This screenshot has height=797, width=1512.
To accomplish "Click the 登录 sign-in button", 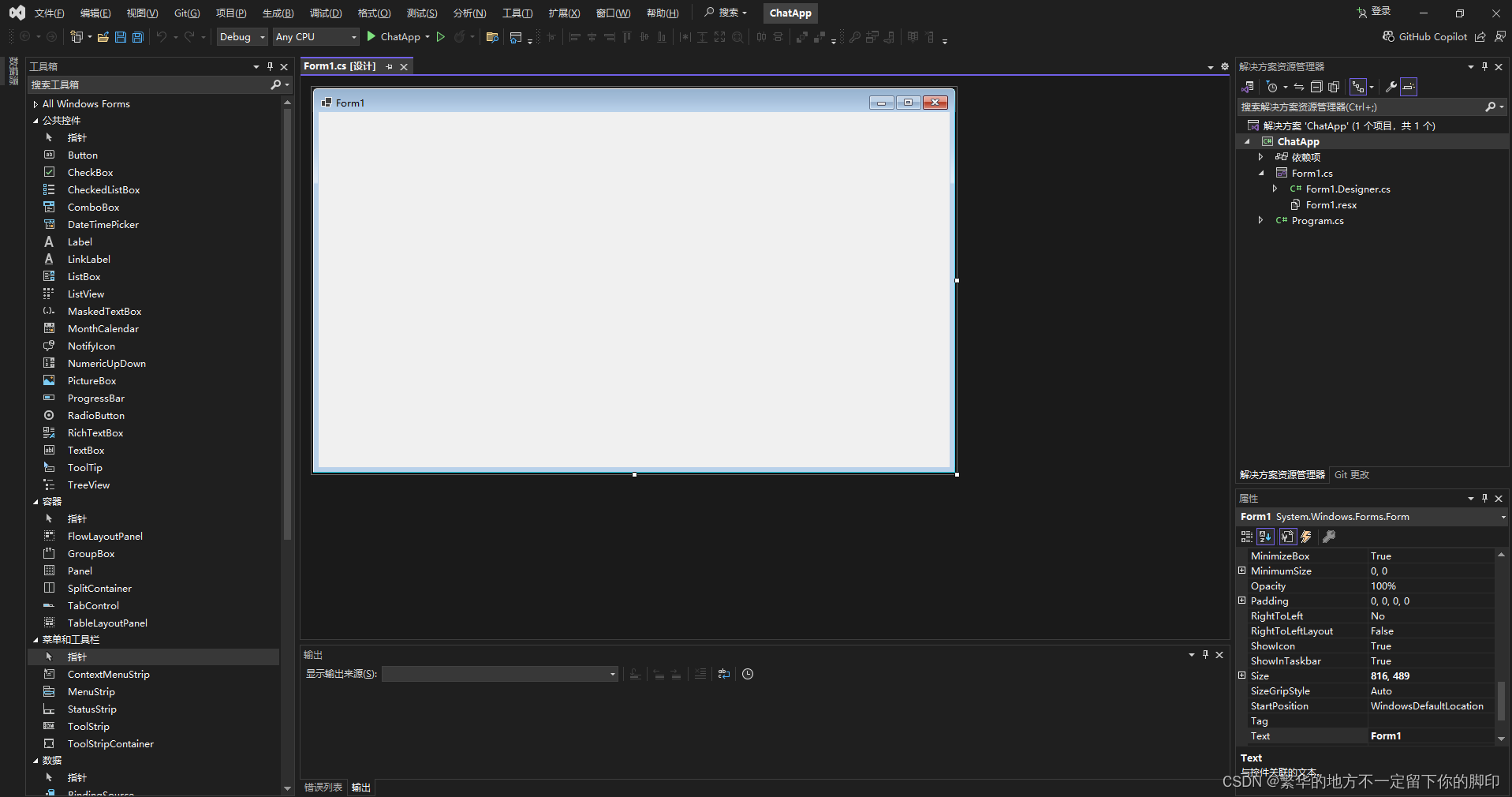I will click(x=1373, y=12).
